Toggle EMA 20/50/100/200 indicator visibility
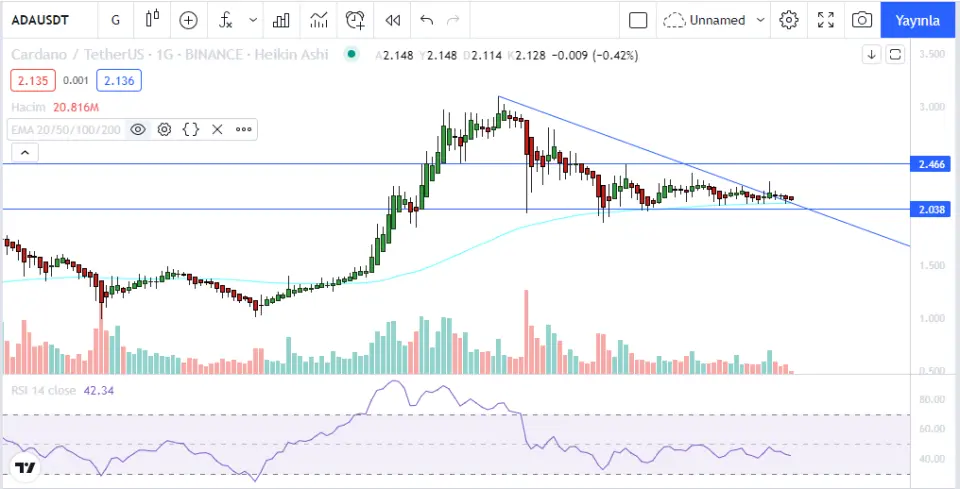This screenshot has height=489, width=960. pyautogui.click(x=138, y=129)
